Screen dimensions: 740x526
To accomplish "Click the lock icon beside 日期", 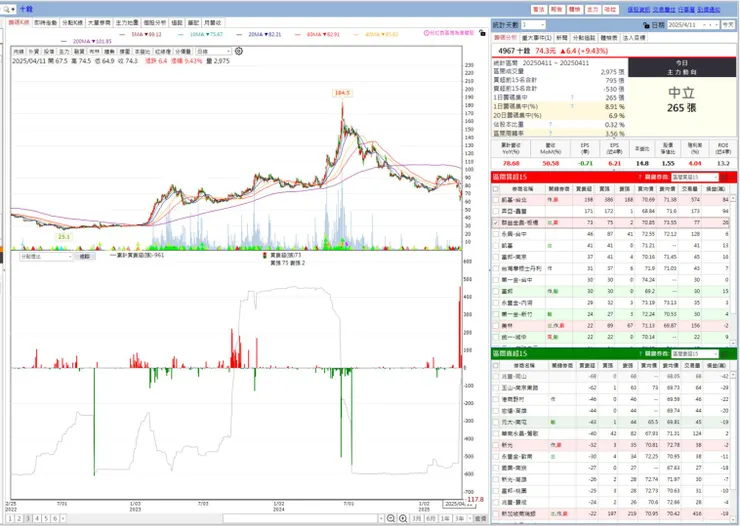I will click(x=646, y=25).
